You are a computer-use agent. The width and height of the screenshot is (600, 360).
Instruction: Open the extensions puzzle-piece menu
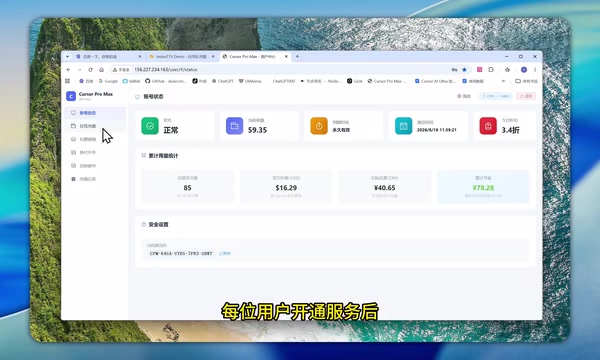(491, 70)
